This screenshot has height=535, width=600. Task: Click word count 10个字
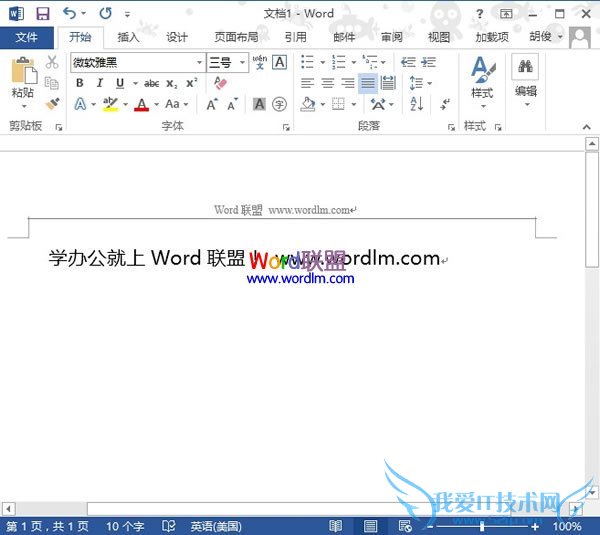[125, 526]
